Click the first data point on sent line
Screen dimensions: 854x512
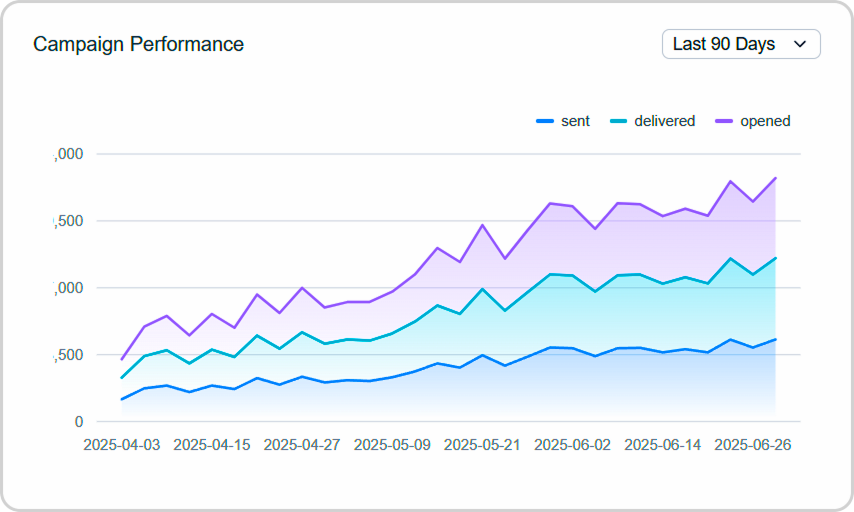point(122,399)
